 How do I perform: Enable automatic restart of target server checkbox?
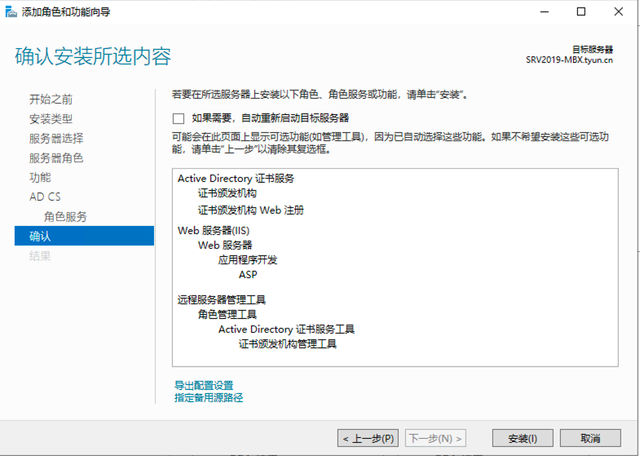coord(178,118)
